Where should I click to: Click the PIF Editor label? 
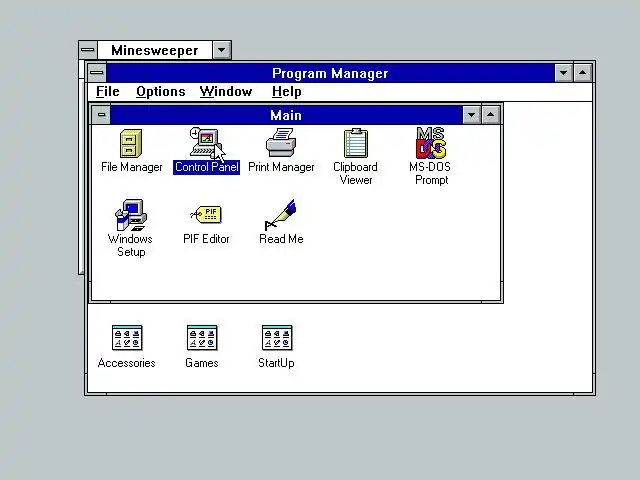(206, 239)
